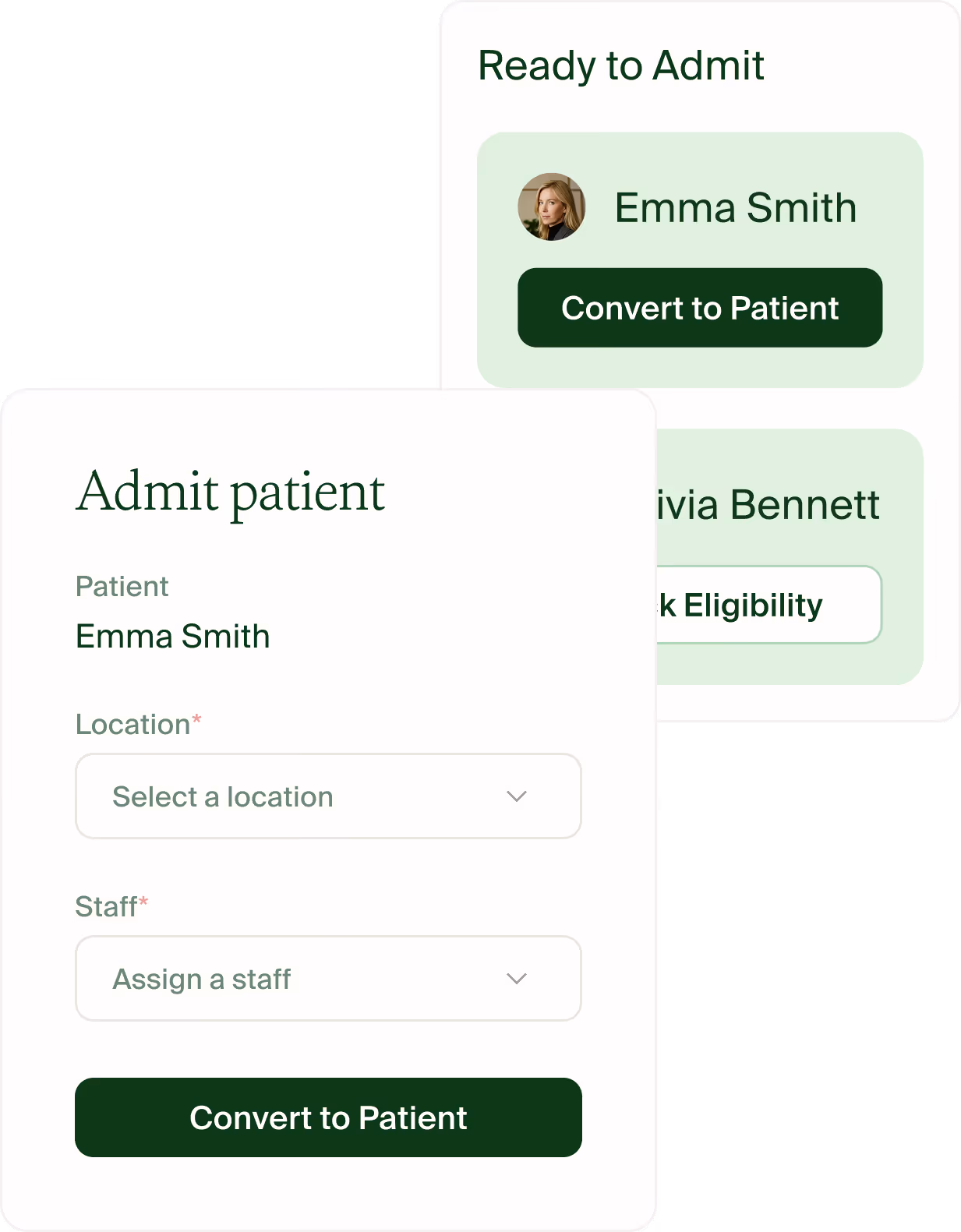
Task: Click the Admit patient heading
Action: [230, 490]
